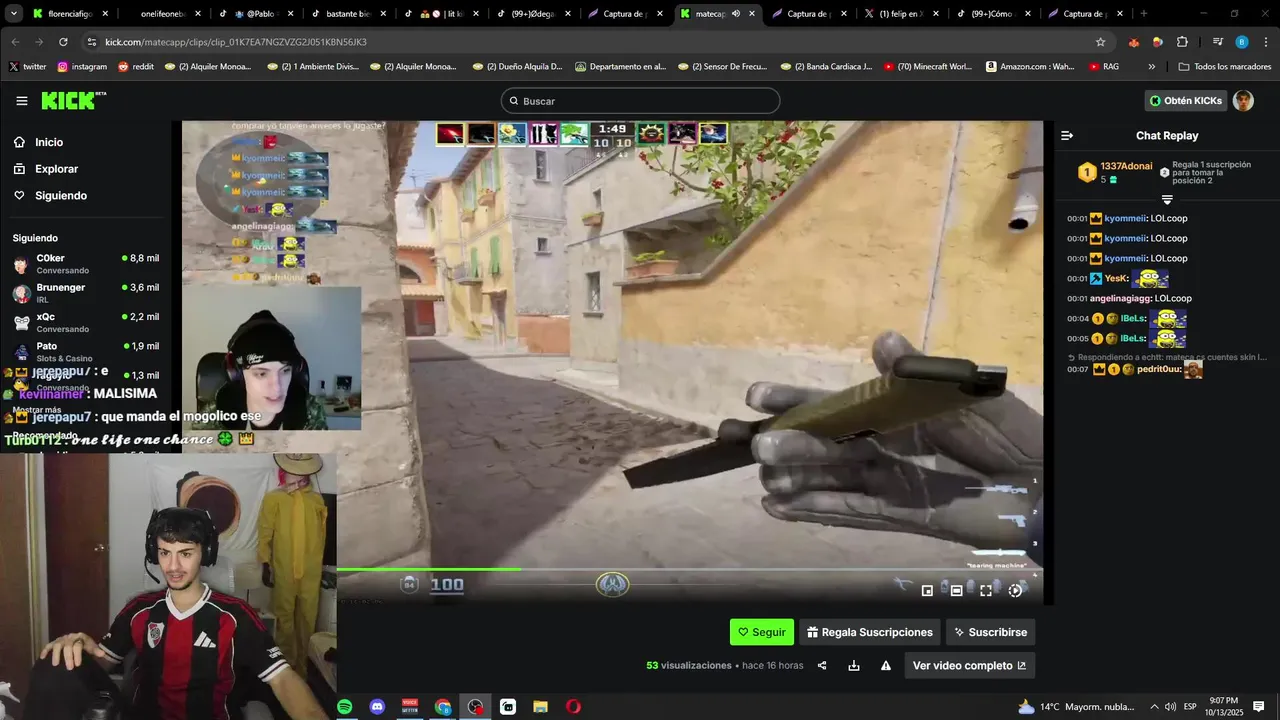This screenshot has height=720, width=1280.
Task: Open the Chrome profile B avatar
Action: point(1242,42)
